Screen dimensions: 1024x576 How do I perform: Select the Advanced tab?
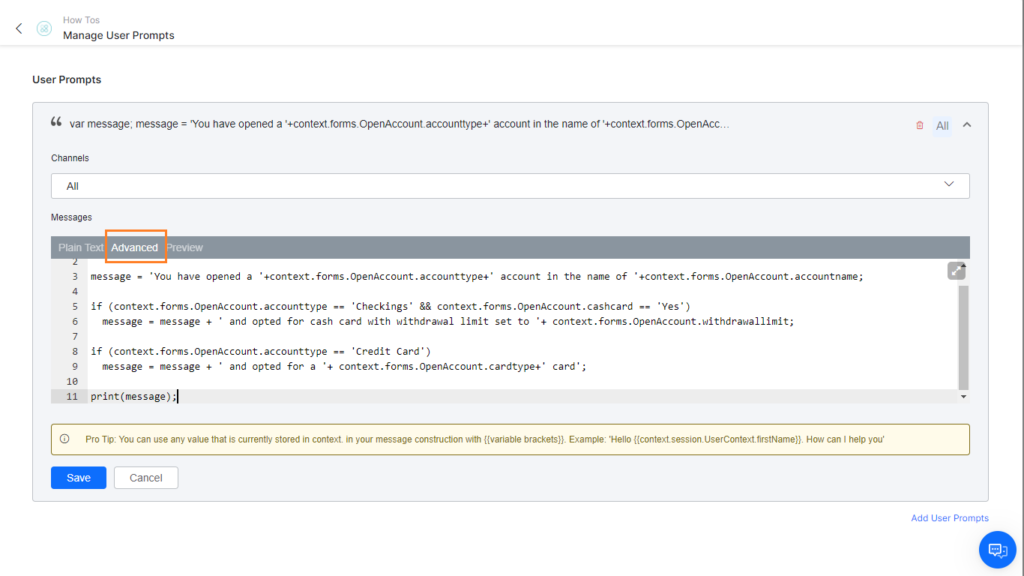tap(135, 247)
